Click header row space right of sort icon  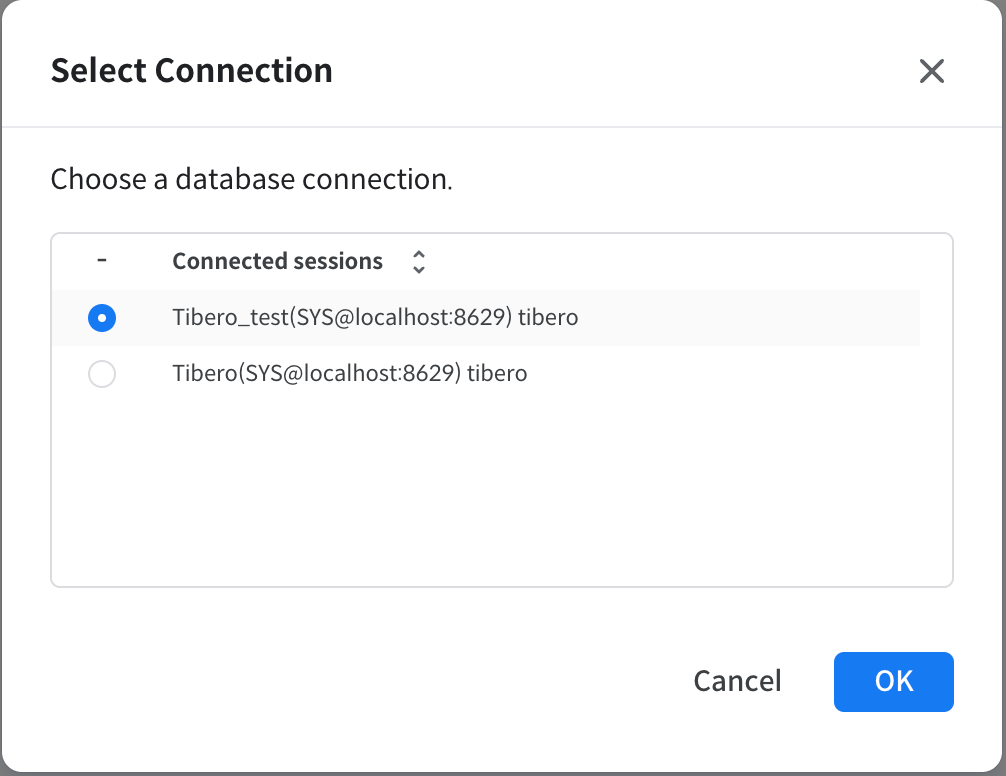click(680, 262)
